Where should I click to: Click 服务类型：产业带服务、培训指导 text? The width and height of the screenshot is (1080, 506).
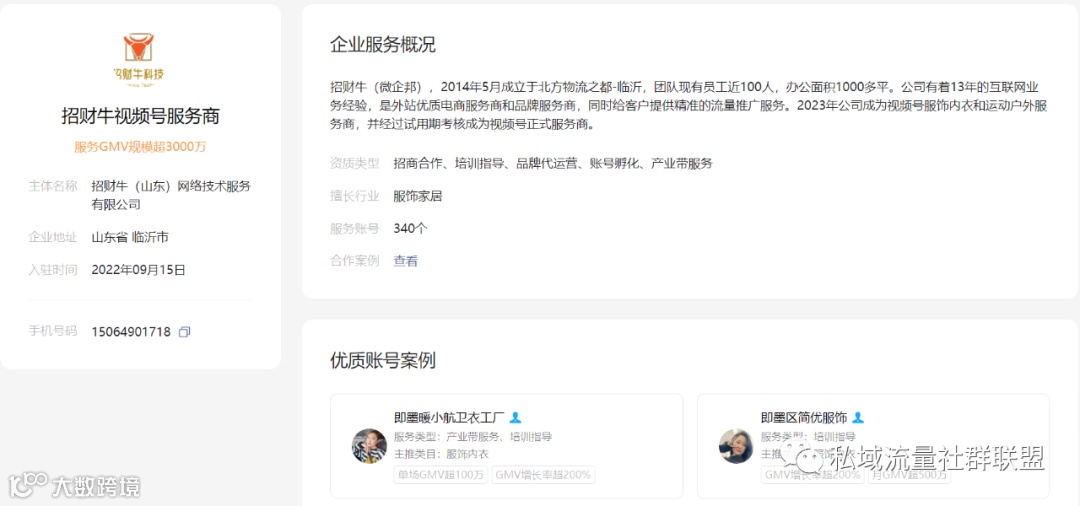pos(473,436)
